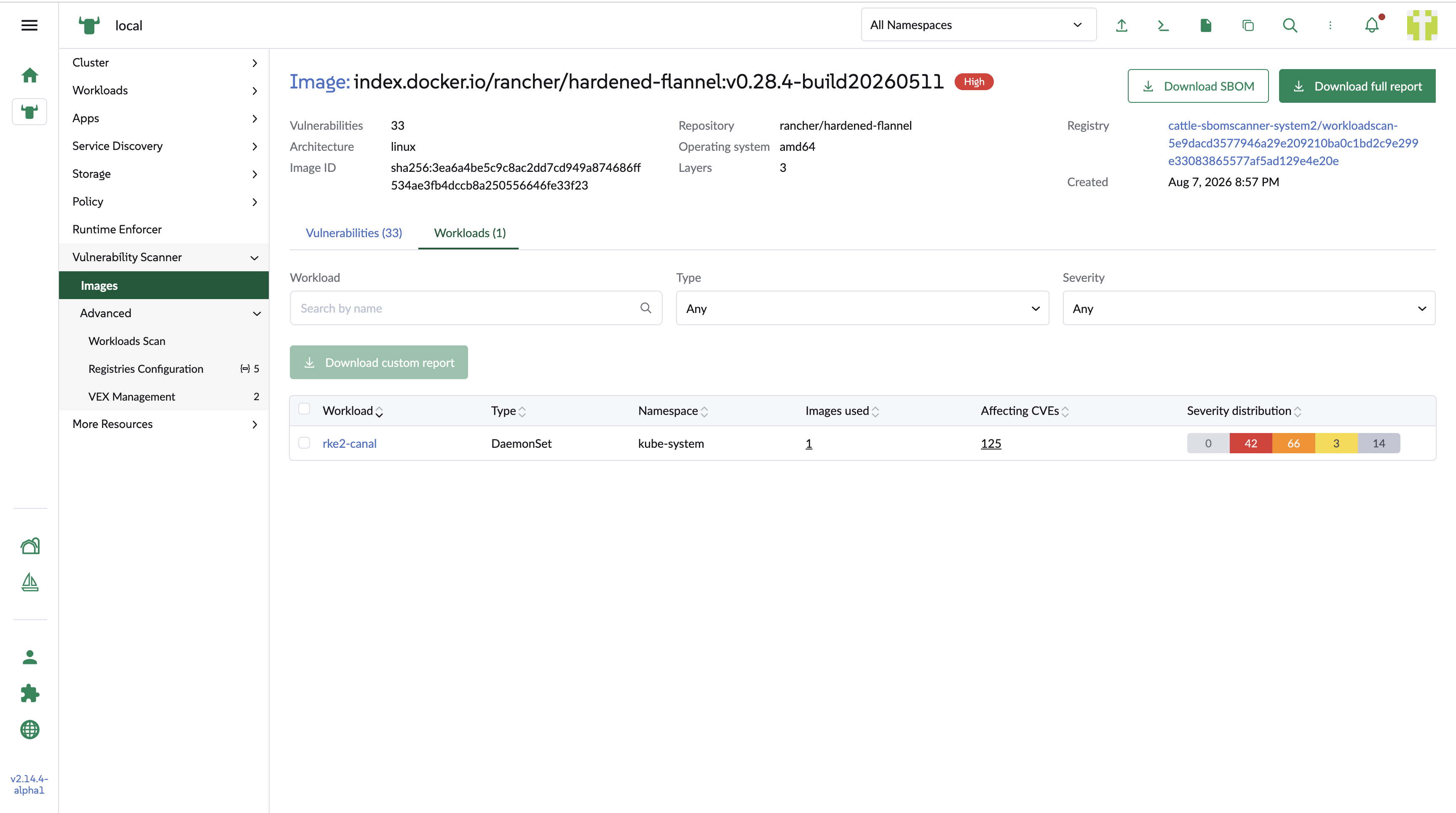Click the Download SBOM button
This screenshot has width=1456, height=813.
pos(1198,86)
